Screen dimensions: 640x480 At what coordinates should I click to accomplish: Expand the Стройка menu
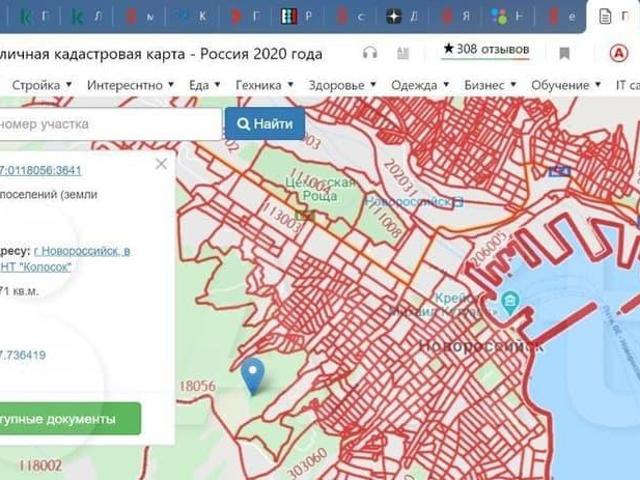tap(42, 85)
